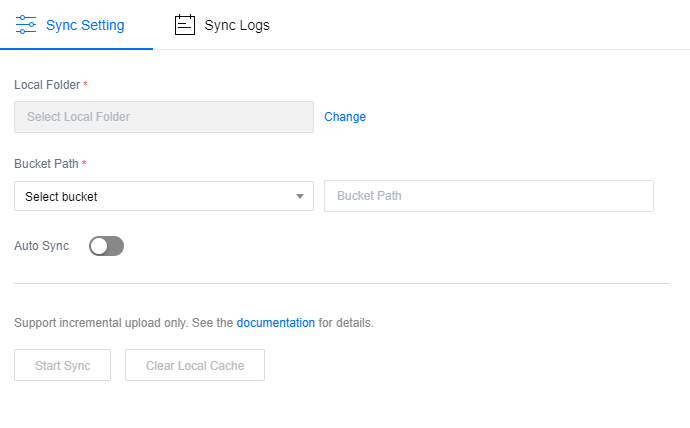The width and height of the screenshot is (690, 428).
Task: Click the Sync Setting sliders icon
Action: pyautogui.click(x=26, y=25)
